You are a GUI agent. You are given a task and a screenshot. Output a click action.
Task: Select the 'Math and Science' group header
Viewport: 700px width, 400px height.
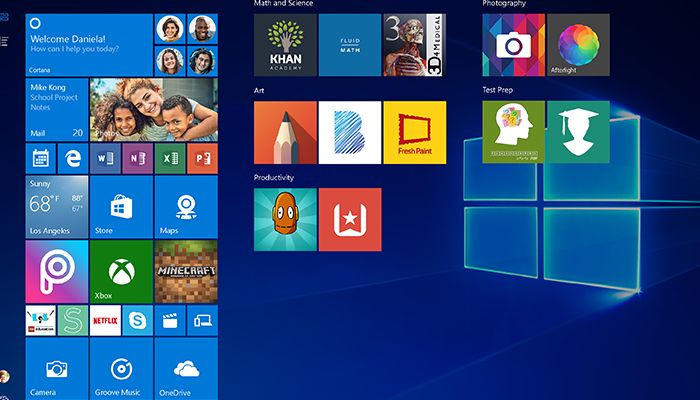click(283, 3)
